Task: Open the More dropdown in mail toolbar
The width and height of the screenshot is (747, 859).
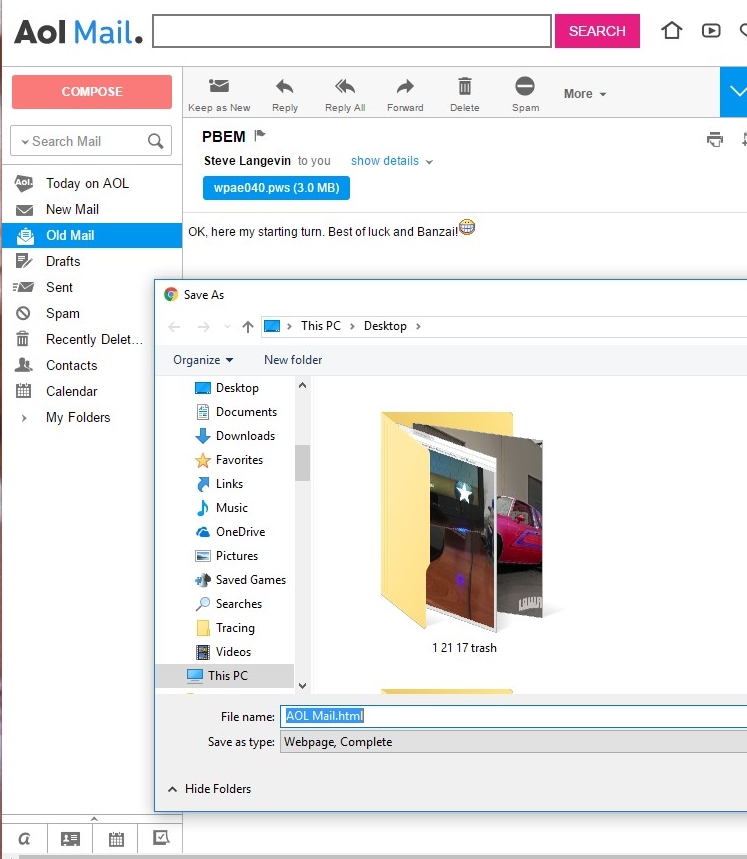Action: (x=585, y=94)
